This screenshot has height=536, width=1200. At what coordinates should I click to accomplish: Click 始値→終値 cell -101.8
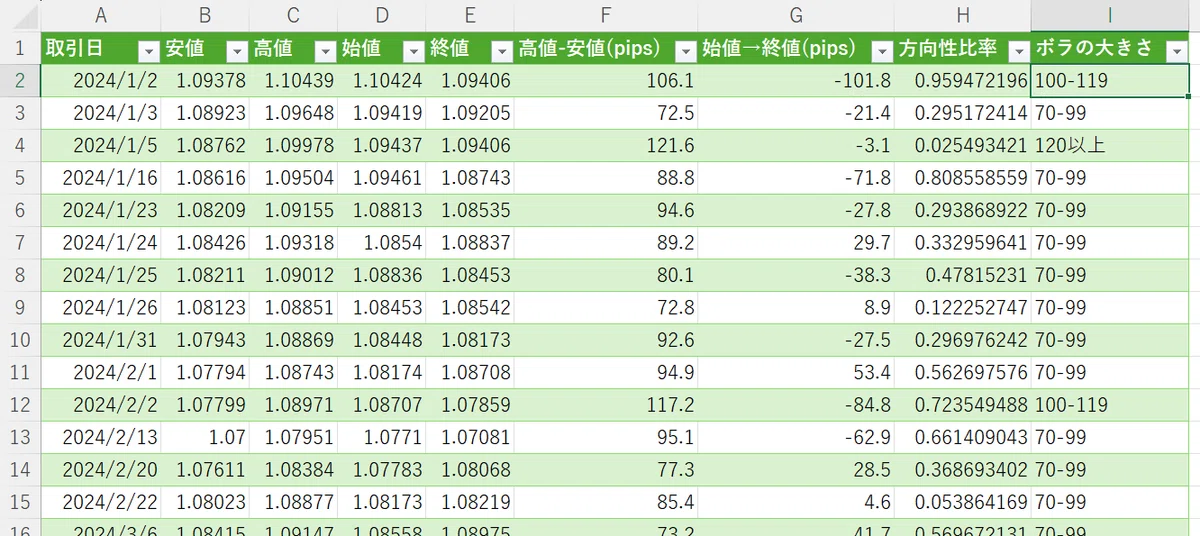(x=796, y=81)
